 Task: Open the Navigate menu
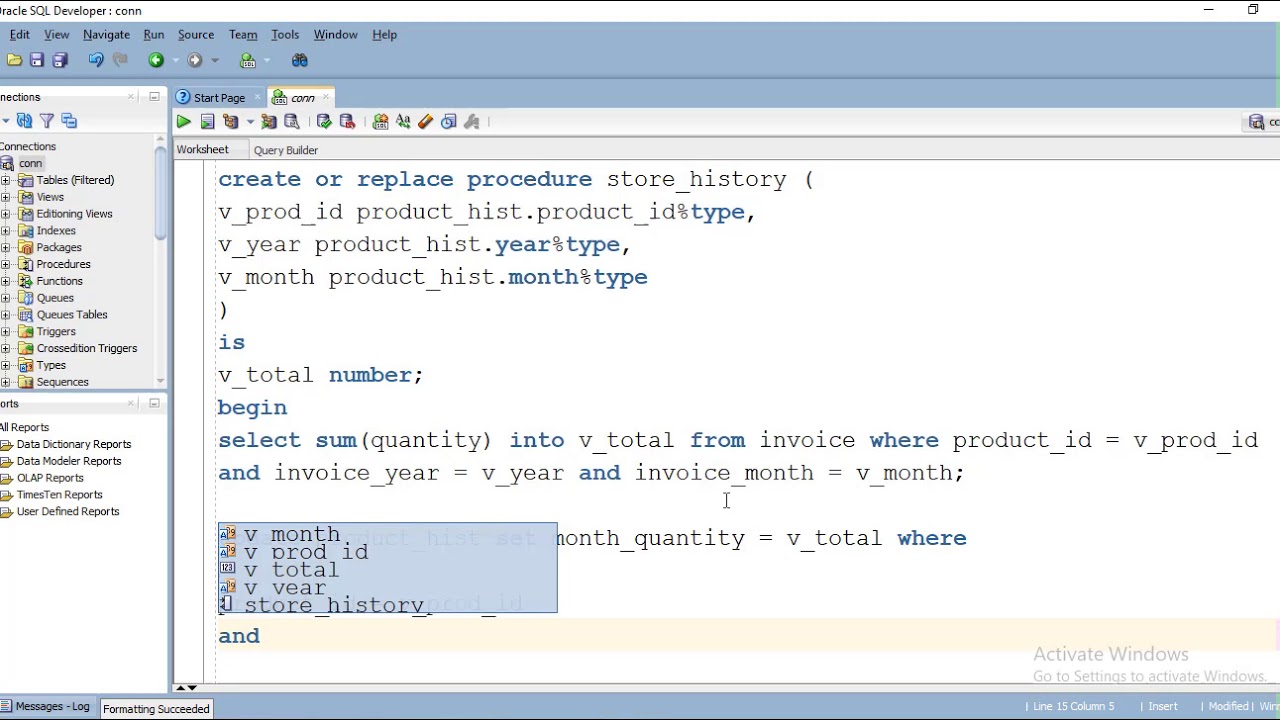(x=106, y=35)
